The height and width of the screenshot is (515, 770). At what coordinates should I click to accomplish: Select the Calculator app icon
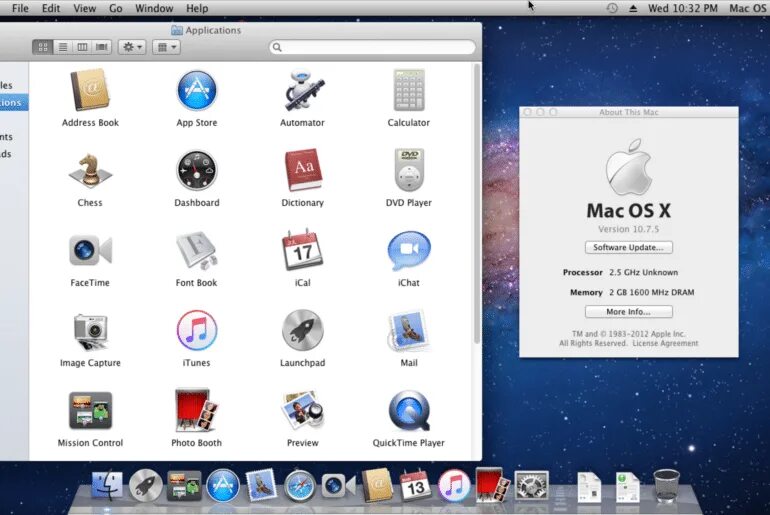409,91
